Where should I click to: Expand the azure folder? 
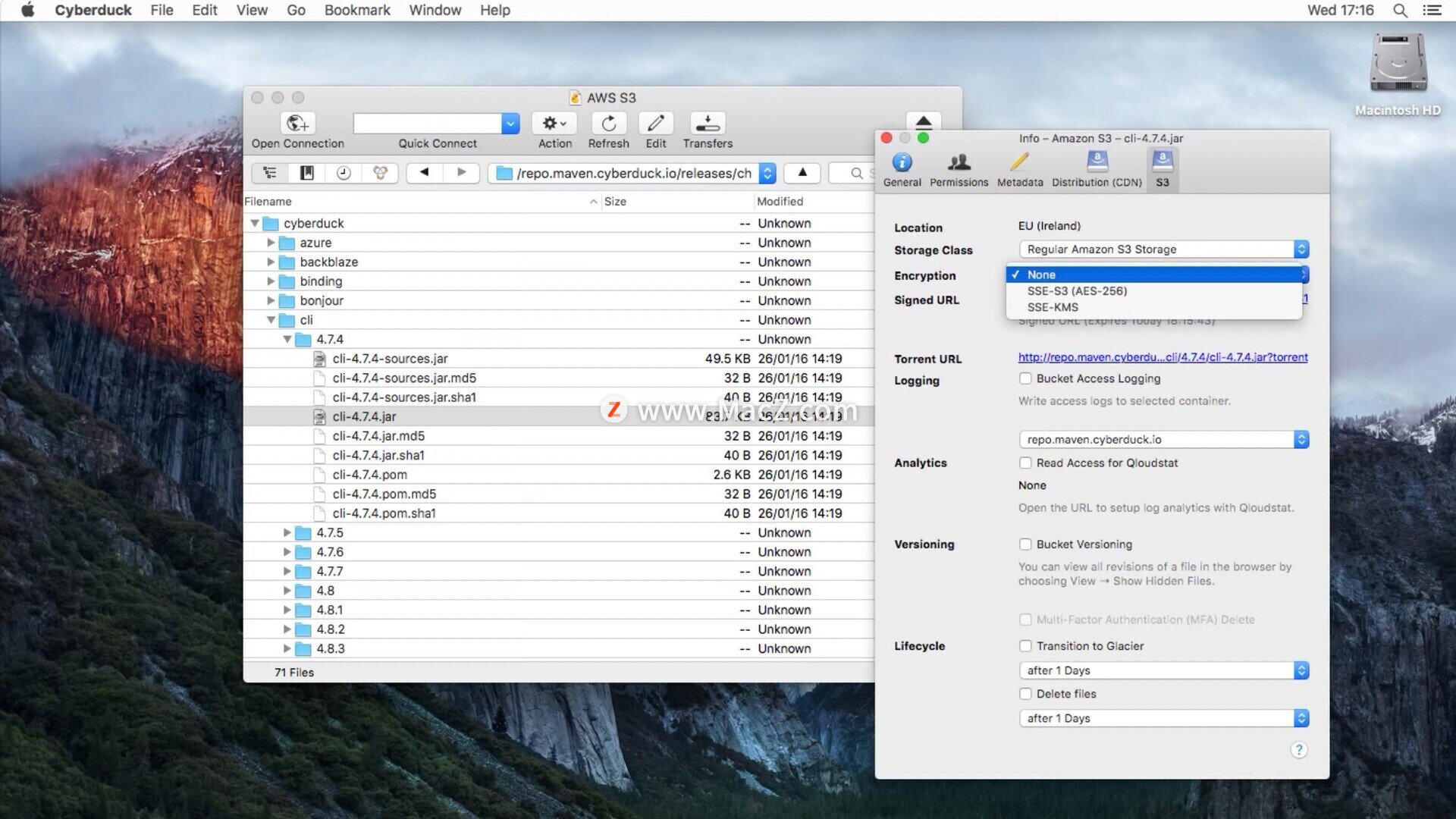point(271,243)
